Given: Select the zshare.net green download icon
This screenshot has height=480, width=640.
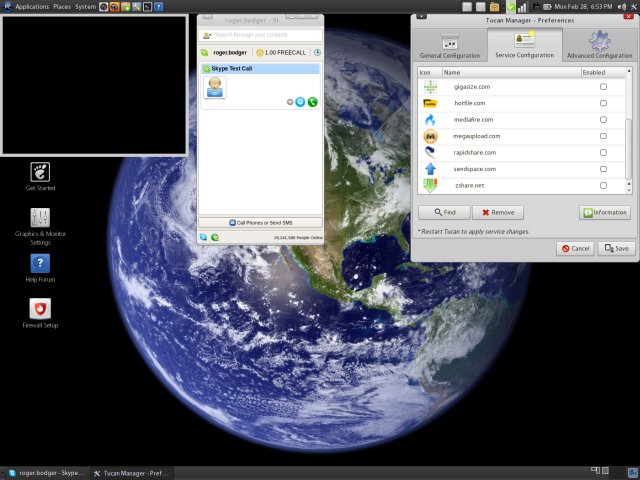Looking at the screenshot, I should (430, 185).
